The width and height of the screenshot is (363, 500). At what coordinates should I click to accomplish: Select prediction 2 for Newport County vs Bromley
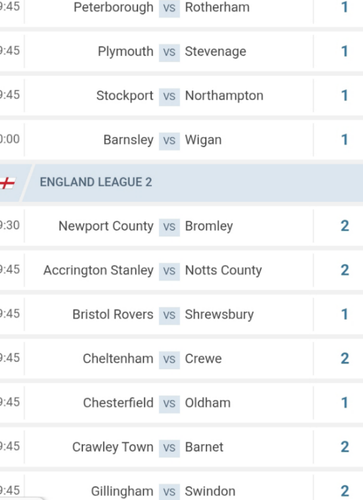(345, 226)
